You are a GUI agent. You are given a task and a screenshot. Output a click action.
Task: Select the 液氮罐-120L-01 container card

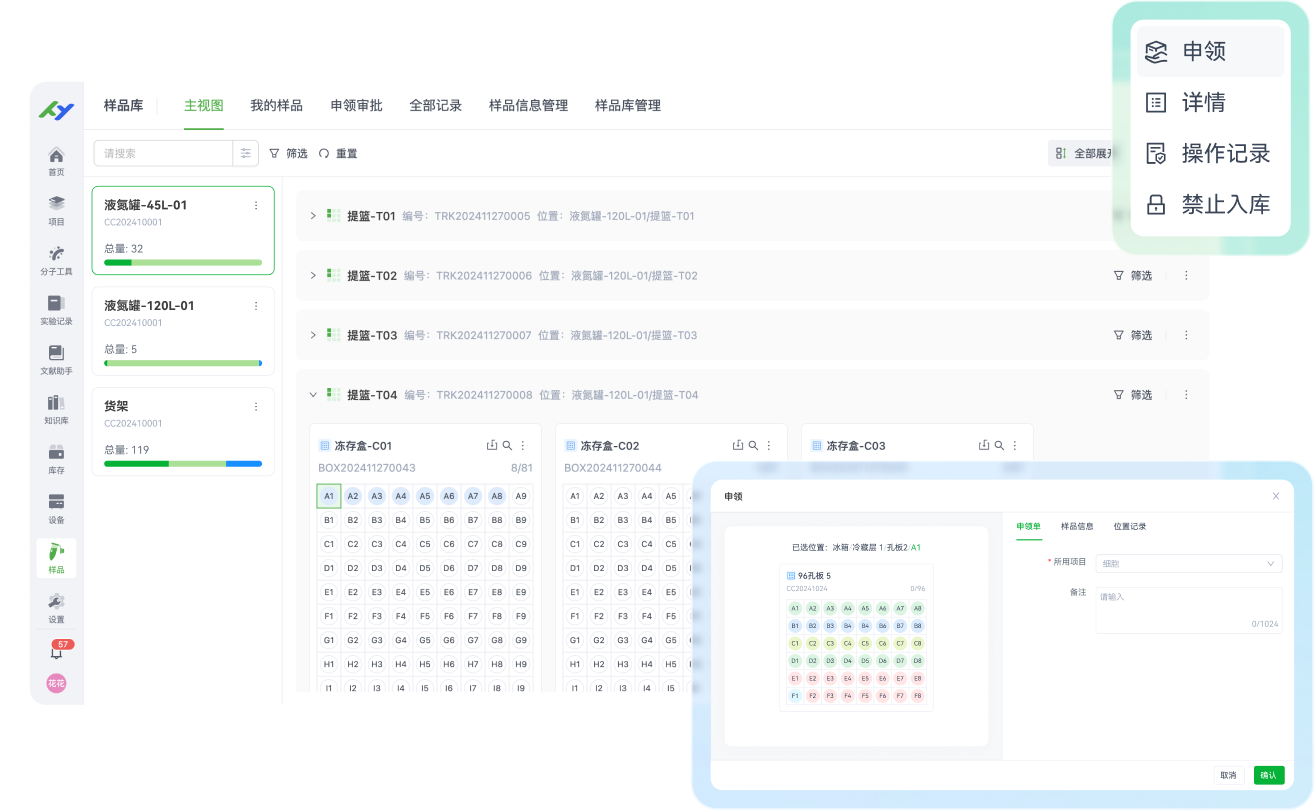pyautogui.click(x=183, y=331)
